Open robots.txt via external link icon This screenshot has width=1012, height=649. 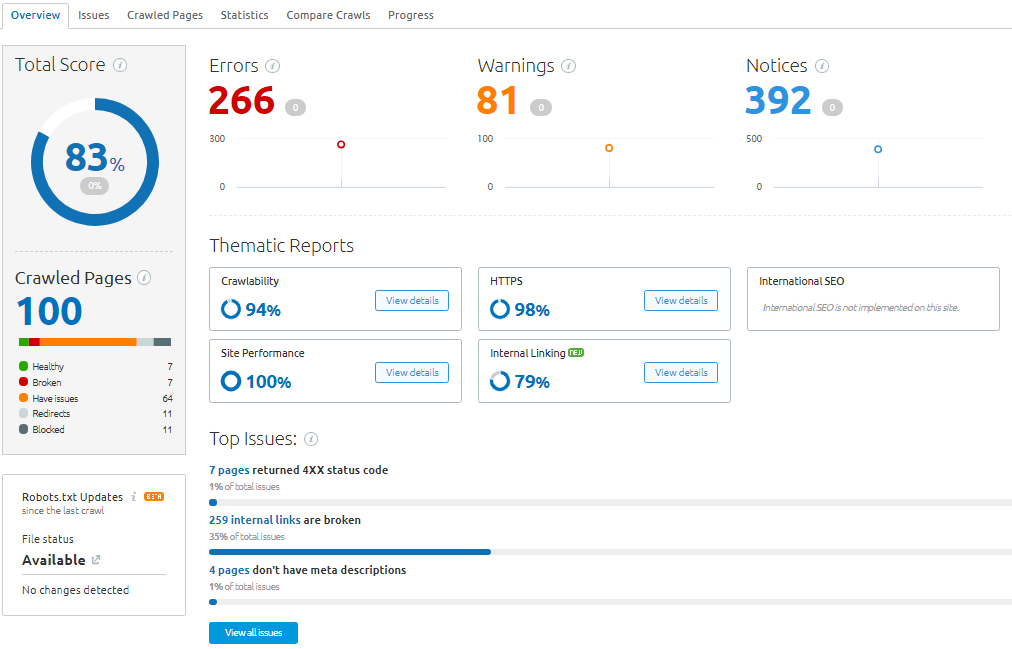(96, 560)
